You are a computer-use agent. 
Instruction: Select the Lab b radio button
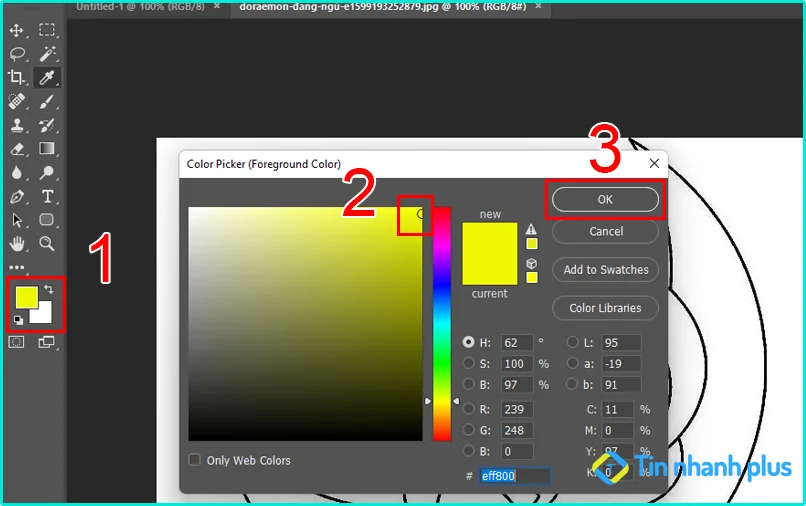572,384
